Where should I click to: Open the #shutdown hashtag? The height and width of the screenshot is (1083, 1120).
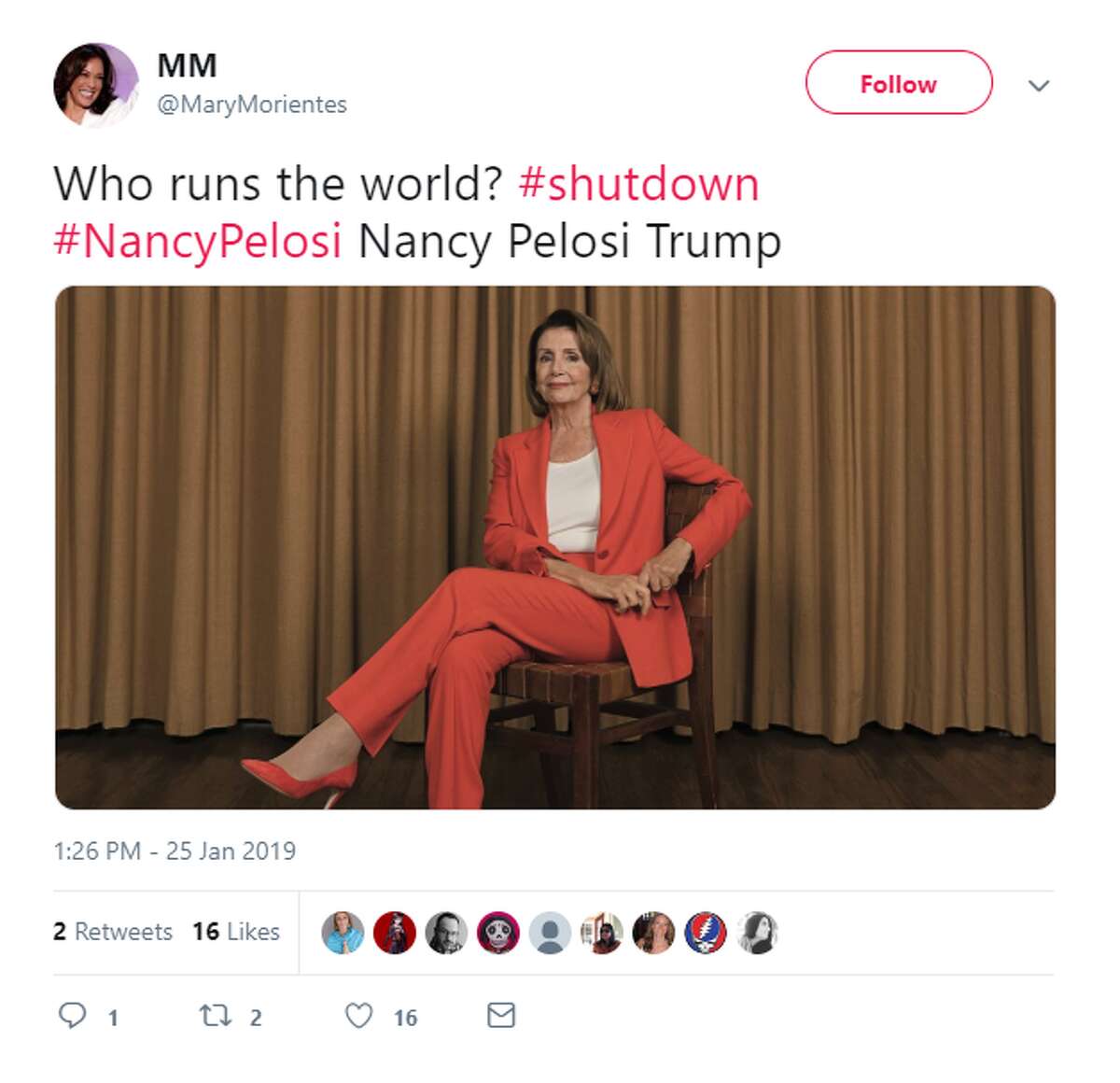pos(639,183)
